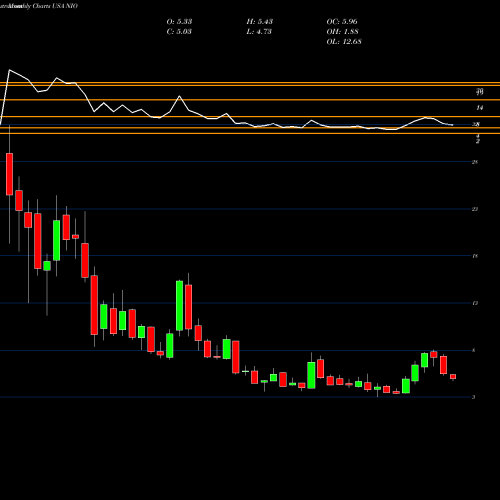
Task: Click the white indicator line's peak near left
Action: click(x=9, y=70)
